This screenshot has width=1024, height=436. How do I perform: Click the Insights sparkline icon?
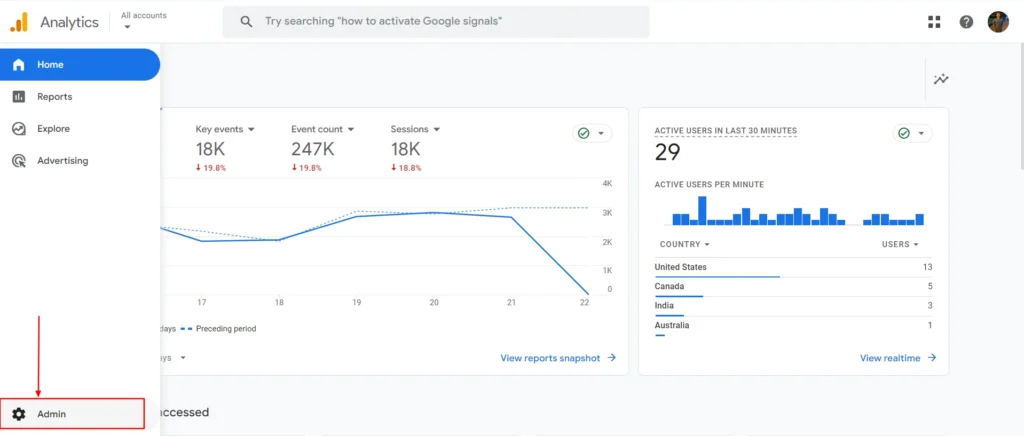[x=941, y=79]
